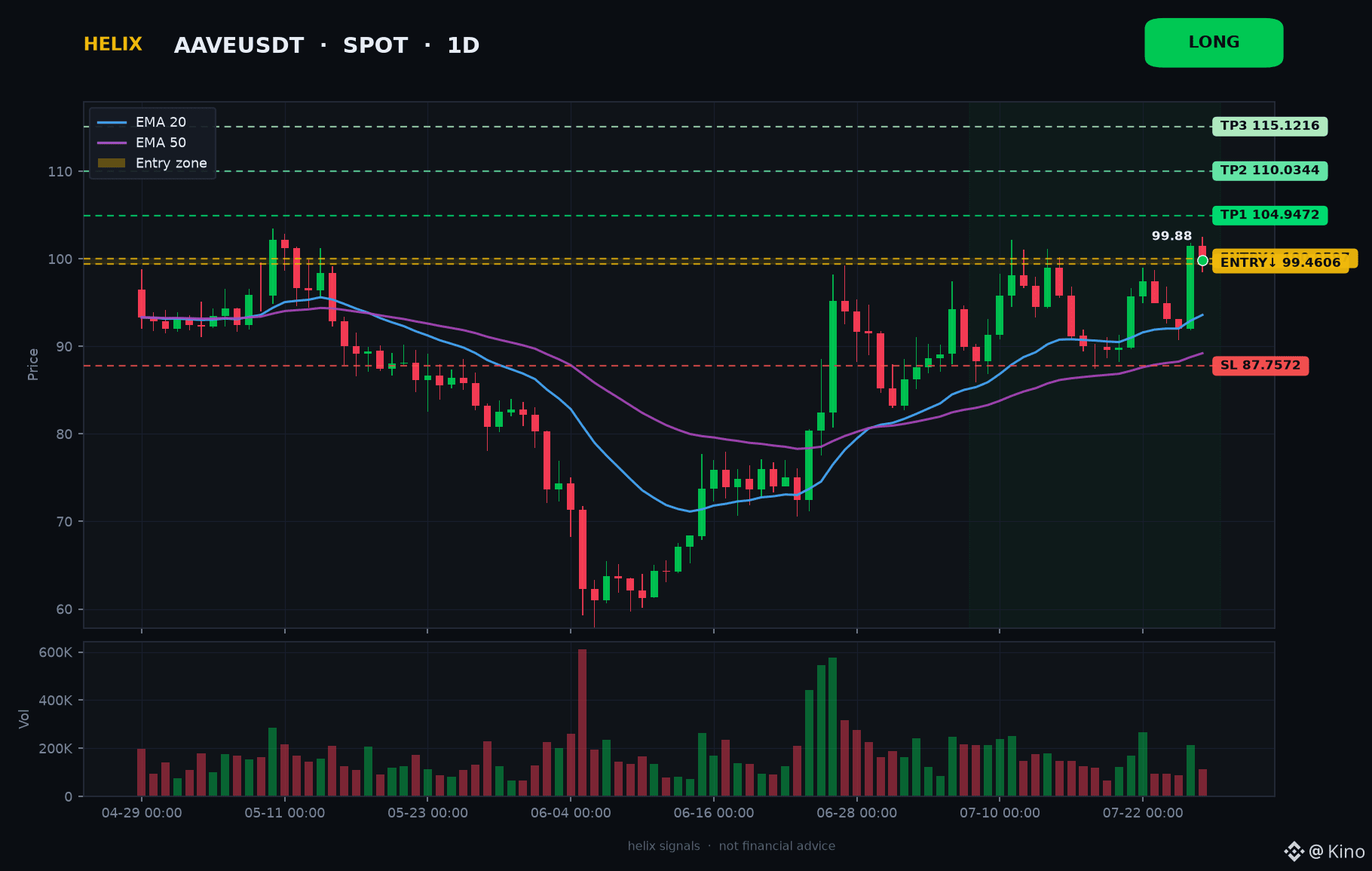Click the 06-04 00:00 date tick label
The image size is (1372, 871).
click(571, 813)
